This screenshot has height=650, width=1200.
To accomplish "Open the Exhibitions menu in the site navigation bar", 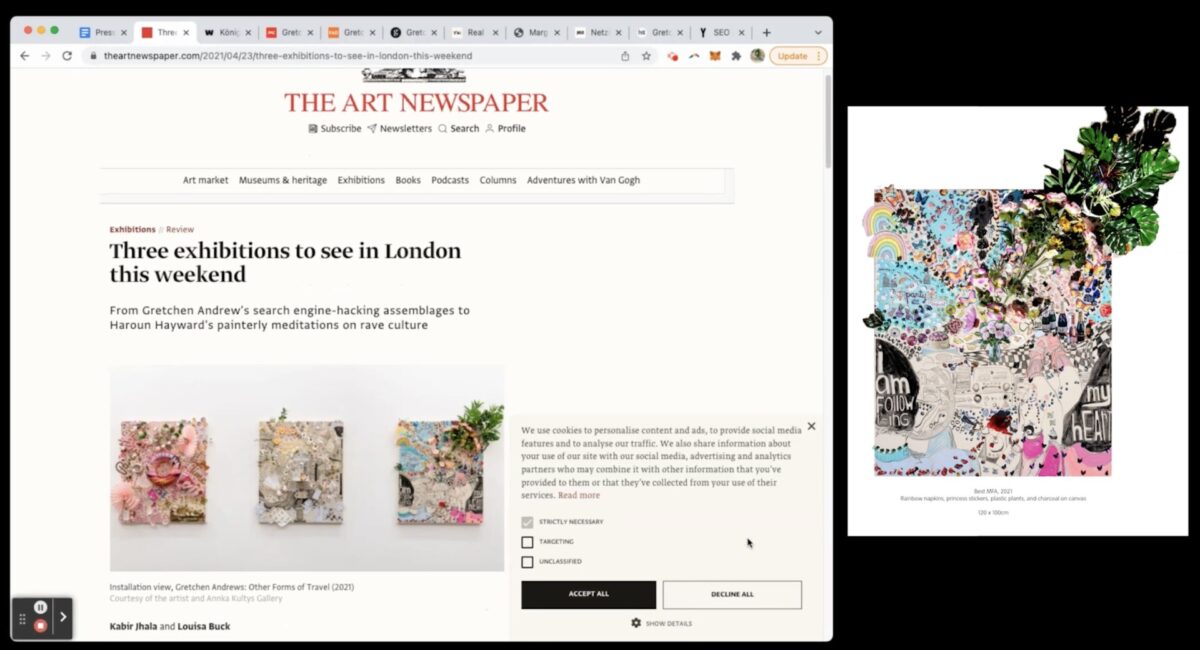I will point(361,180).
